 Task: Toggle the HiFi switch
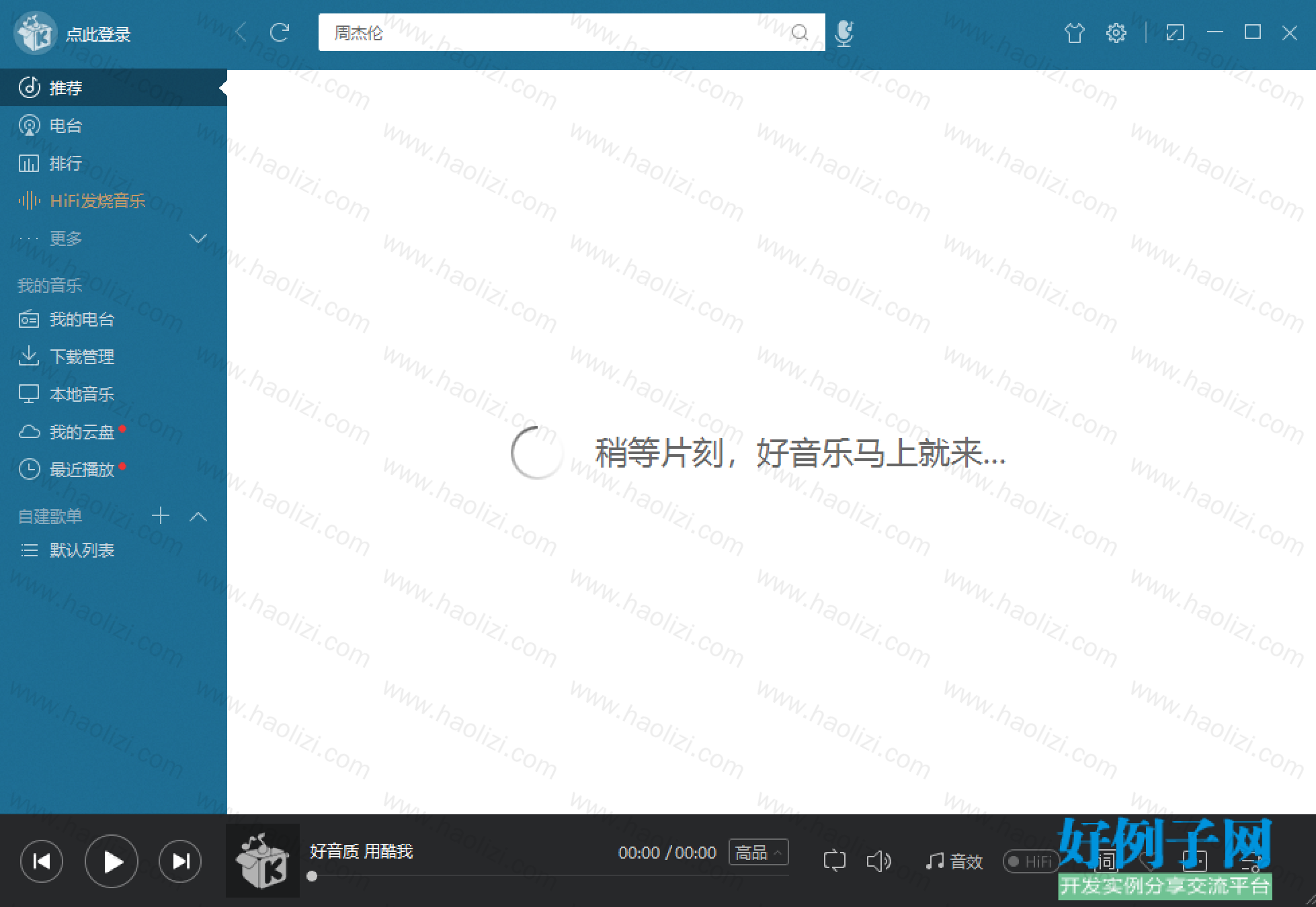point(1031,861)
